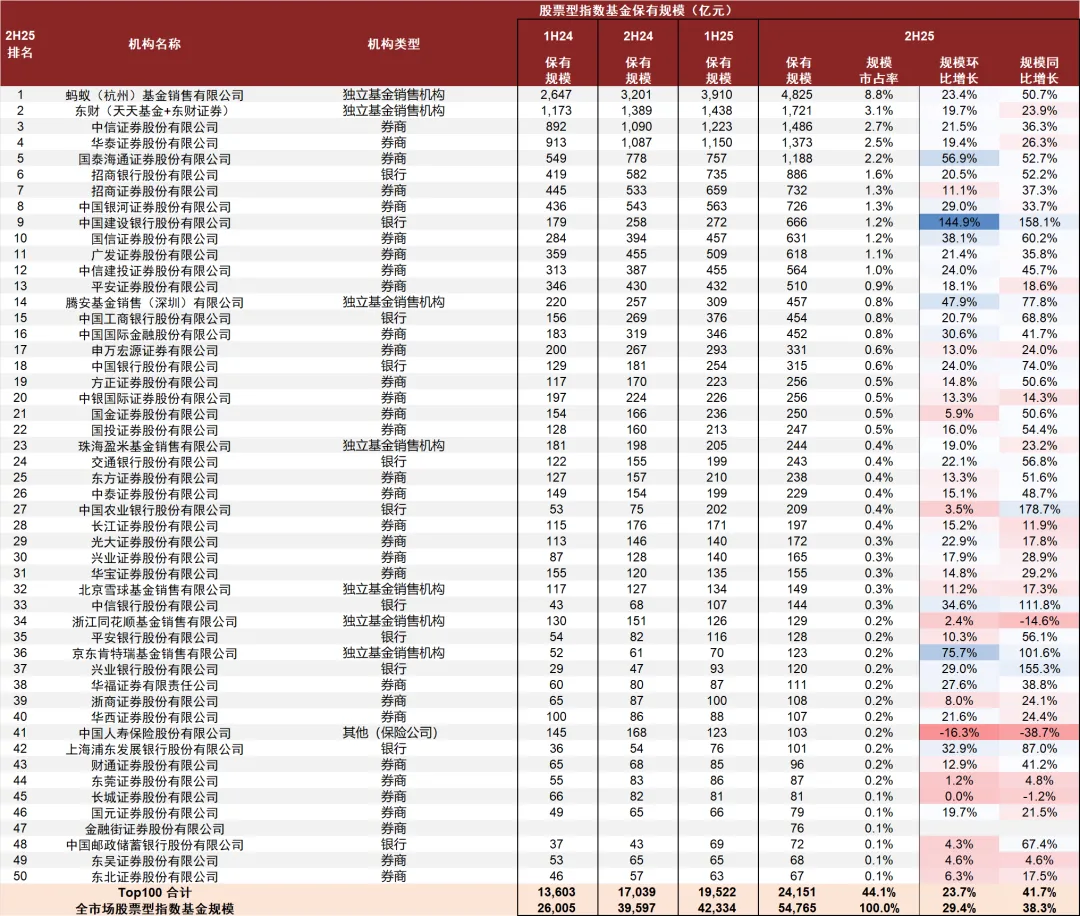Select 腾安基金销售（深圳）有限公司 cell
Viewport: 1080px width, 916px height.
[154, 303]
